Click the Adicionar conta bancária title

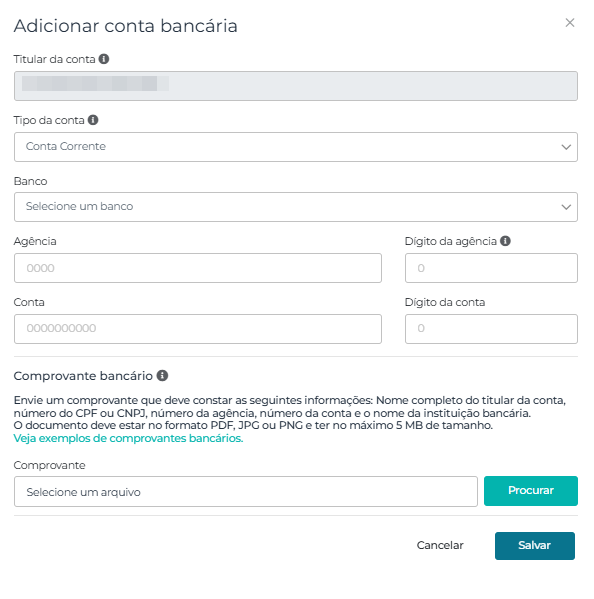coord(126,26)
